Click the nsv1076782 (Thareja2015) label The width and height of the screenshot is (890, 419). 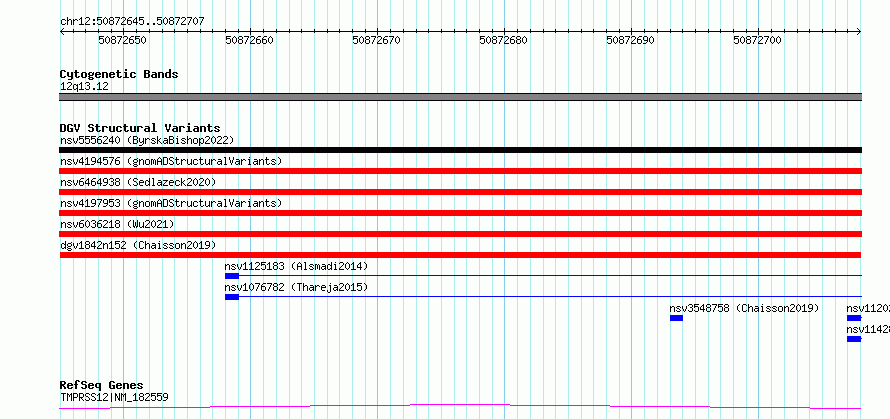[296, 287]
